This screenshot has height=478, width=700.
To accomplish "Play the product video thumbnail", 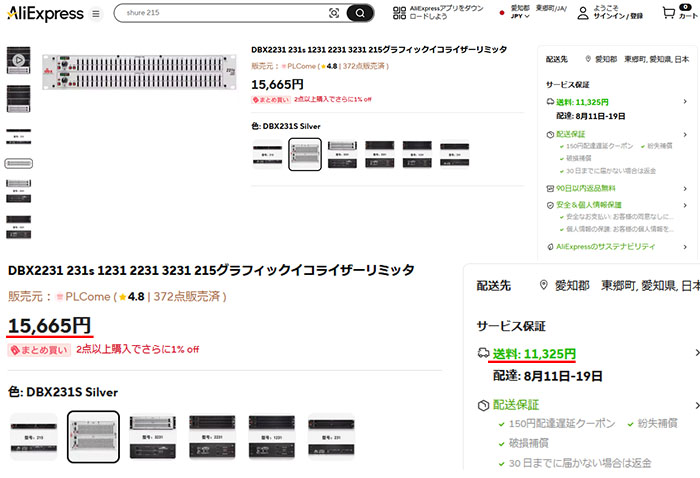I will pos(18,60).
